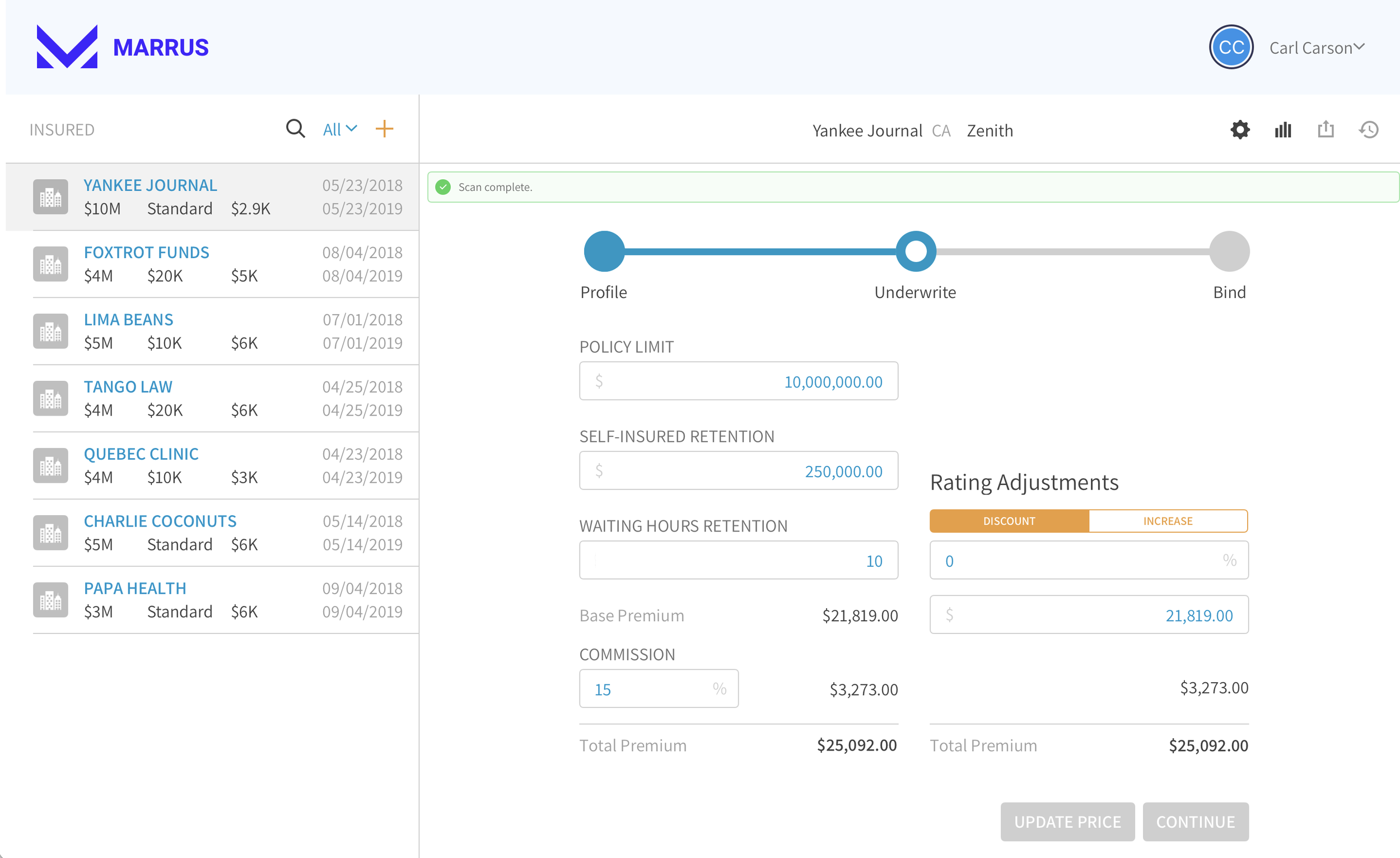Jump to the Bind step
Image resolution: width=1400 pixels, height=858 pixels.
tap(1229, 251)
